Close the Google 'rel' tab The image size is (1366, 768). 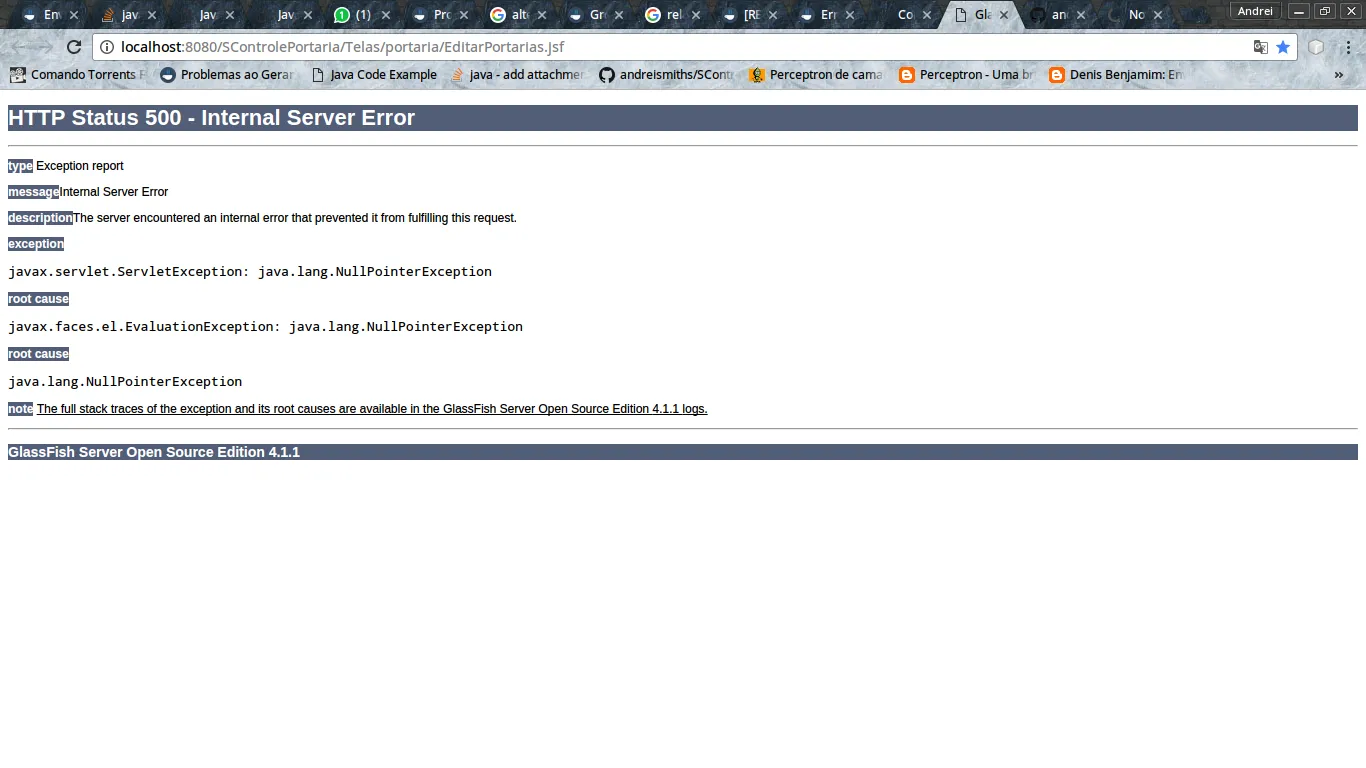click(698, 15)
